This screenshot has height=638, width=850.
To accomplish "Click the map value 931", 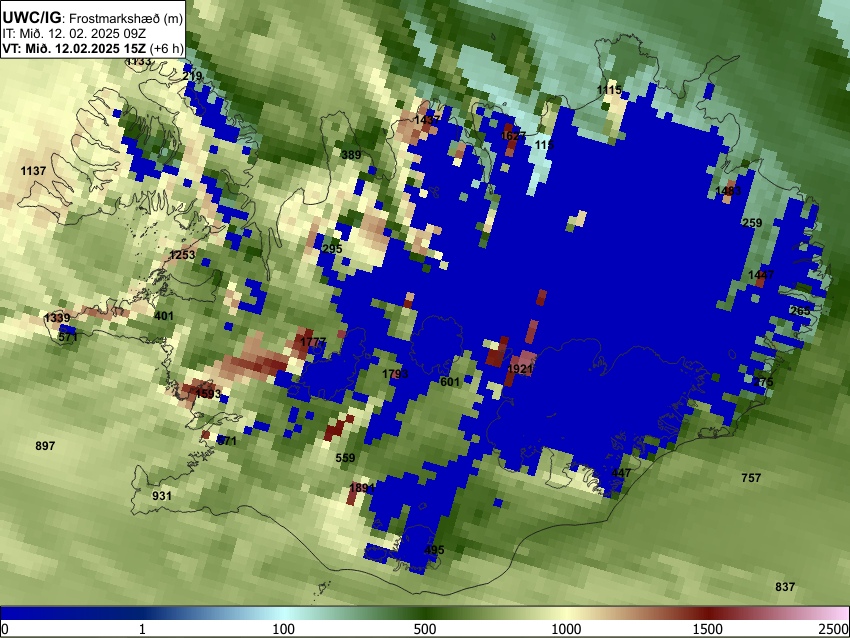I will click(x=162, y=495).
